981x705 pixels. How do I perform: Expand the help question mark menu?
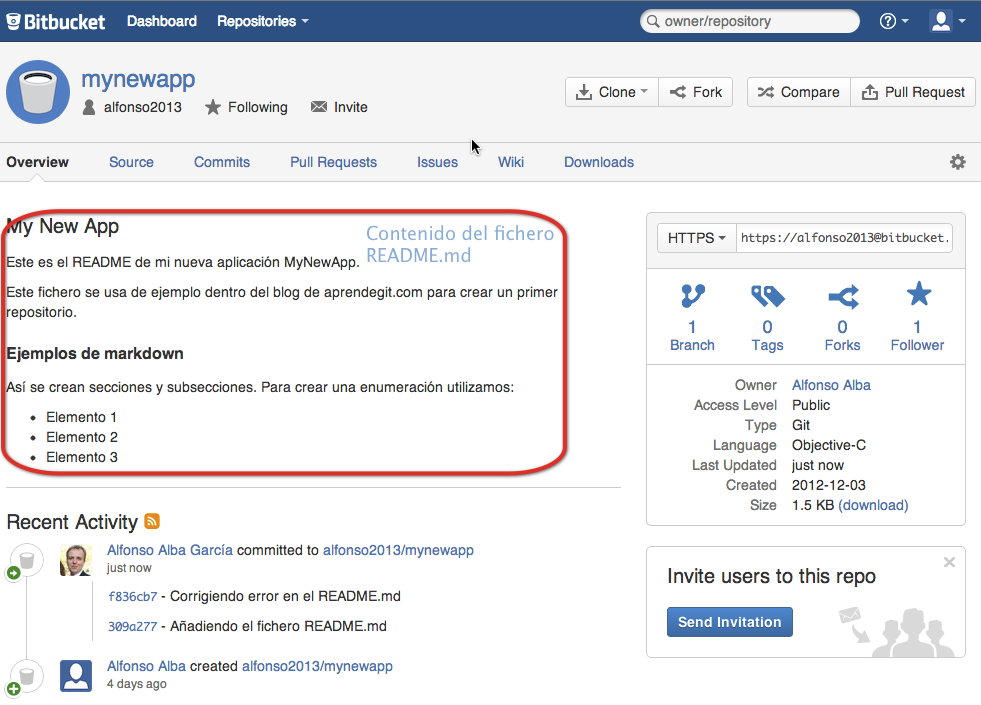(x=893, y=21)
